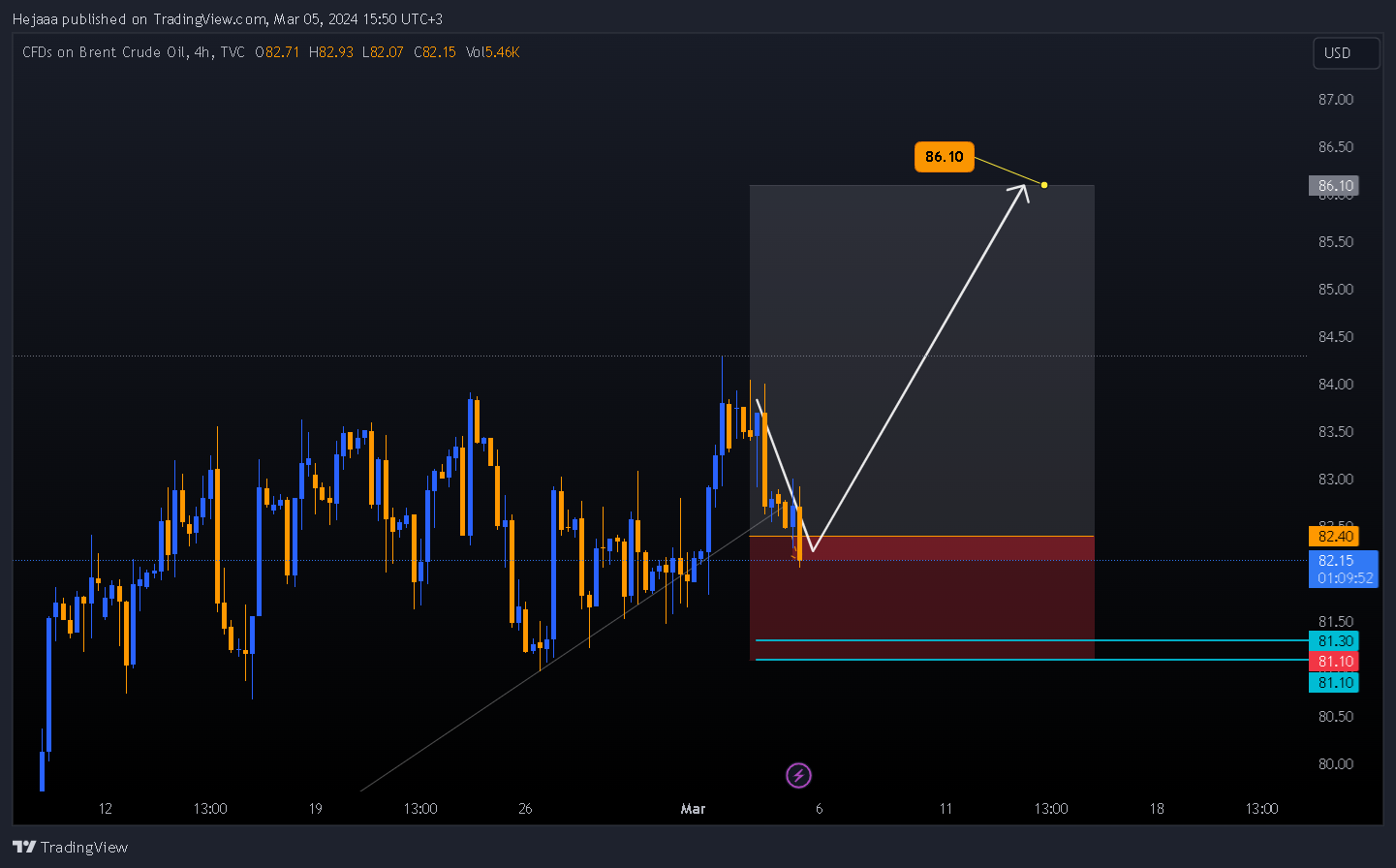Click the Hejaaa published header text
This screenshot has height=868, width=1396.
pos(228,18)
